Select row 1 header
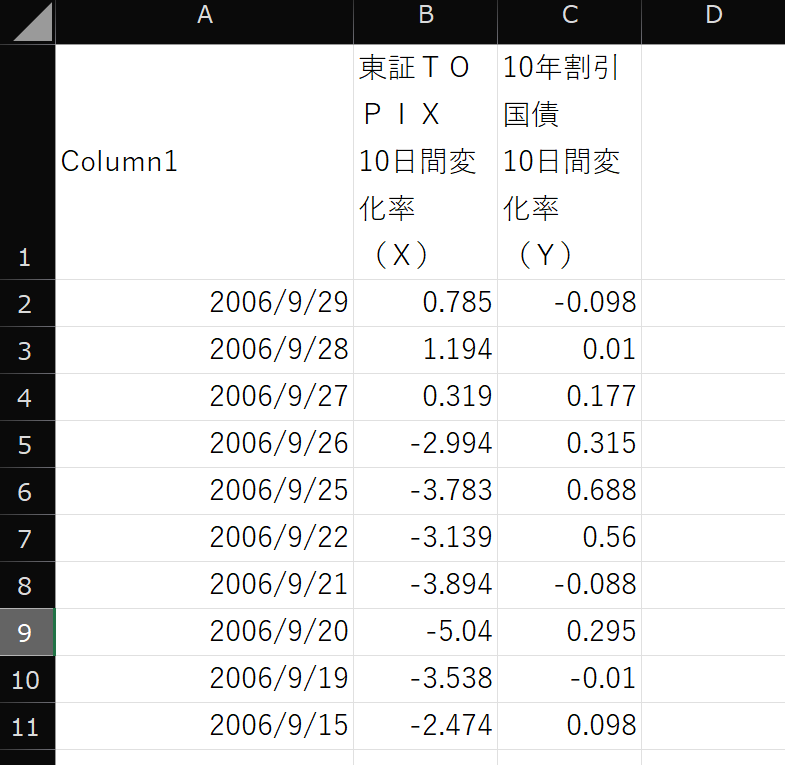 [x=27, y=162]
